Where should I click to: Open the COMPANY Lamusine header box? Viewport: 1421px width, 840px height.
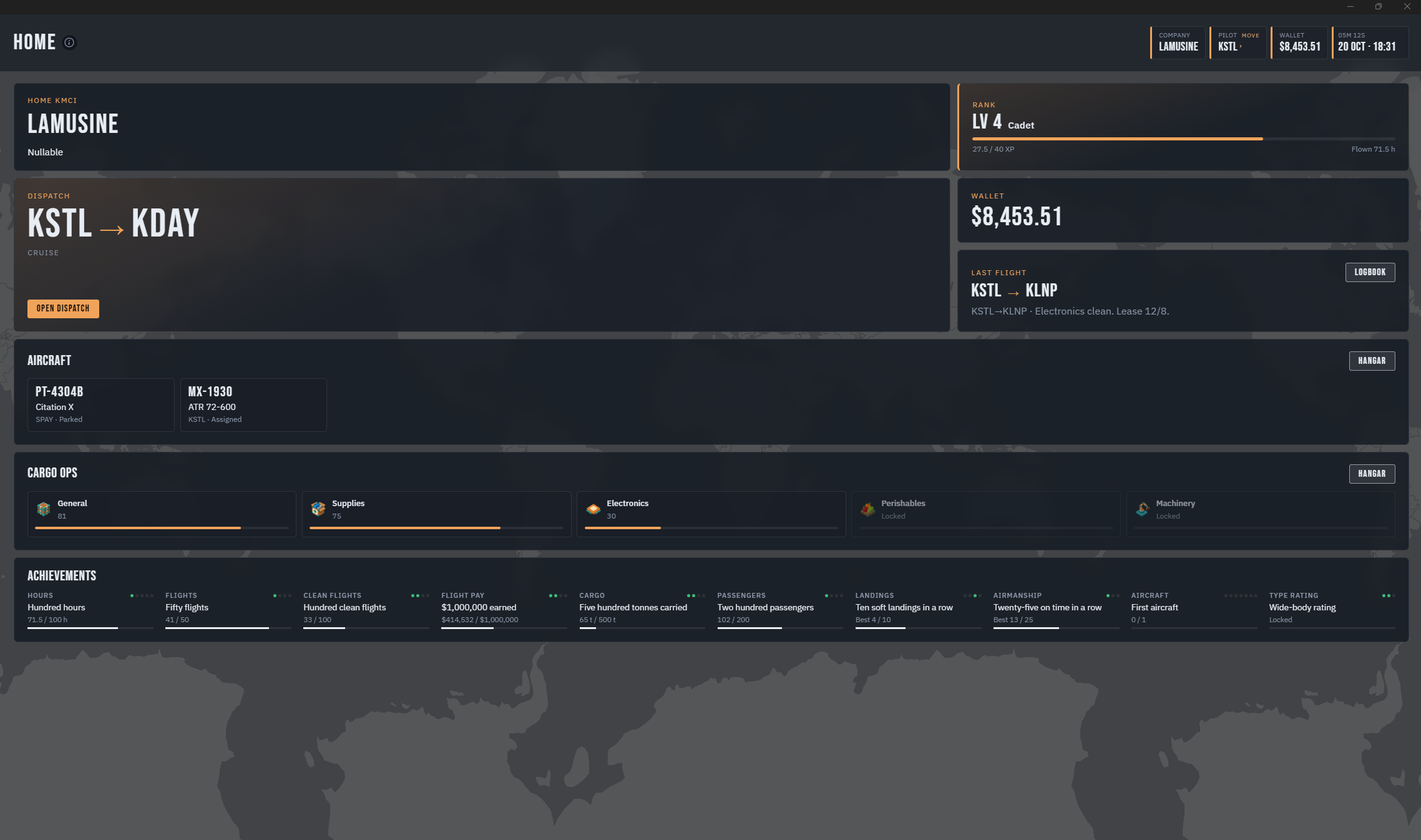point(1178,42)
